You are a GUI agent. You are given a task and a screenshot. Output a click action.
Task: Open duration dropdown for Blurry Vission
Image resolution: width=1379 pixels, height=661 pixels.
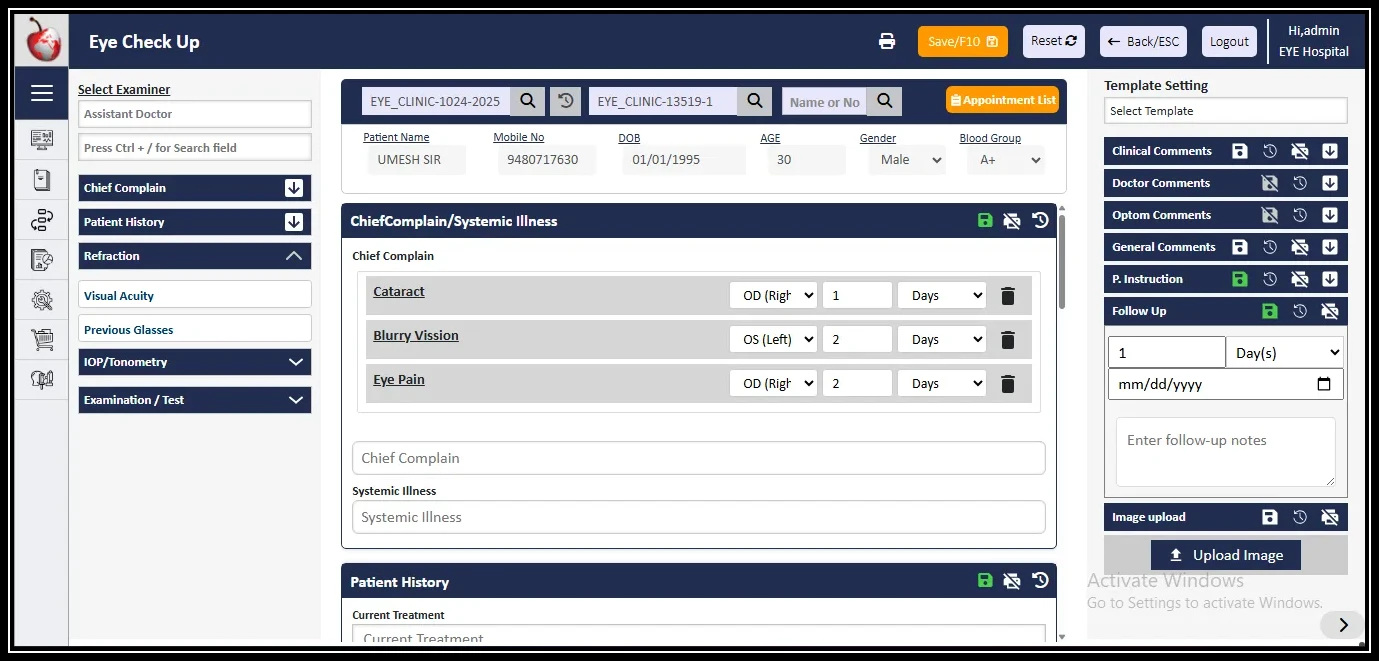click(x=940, y=339)
